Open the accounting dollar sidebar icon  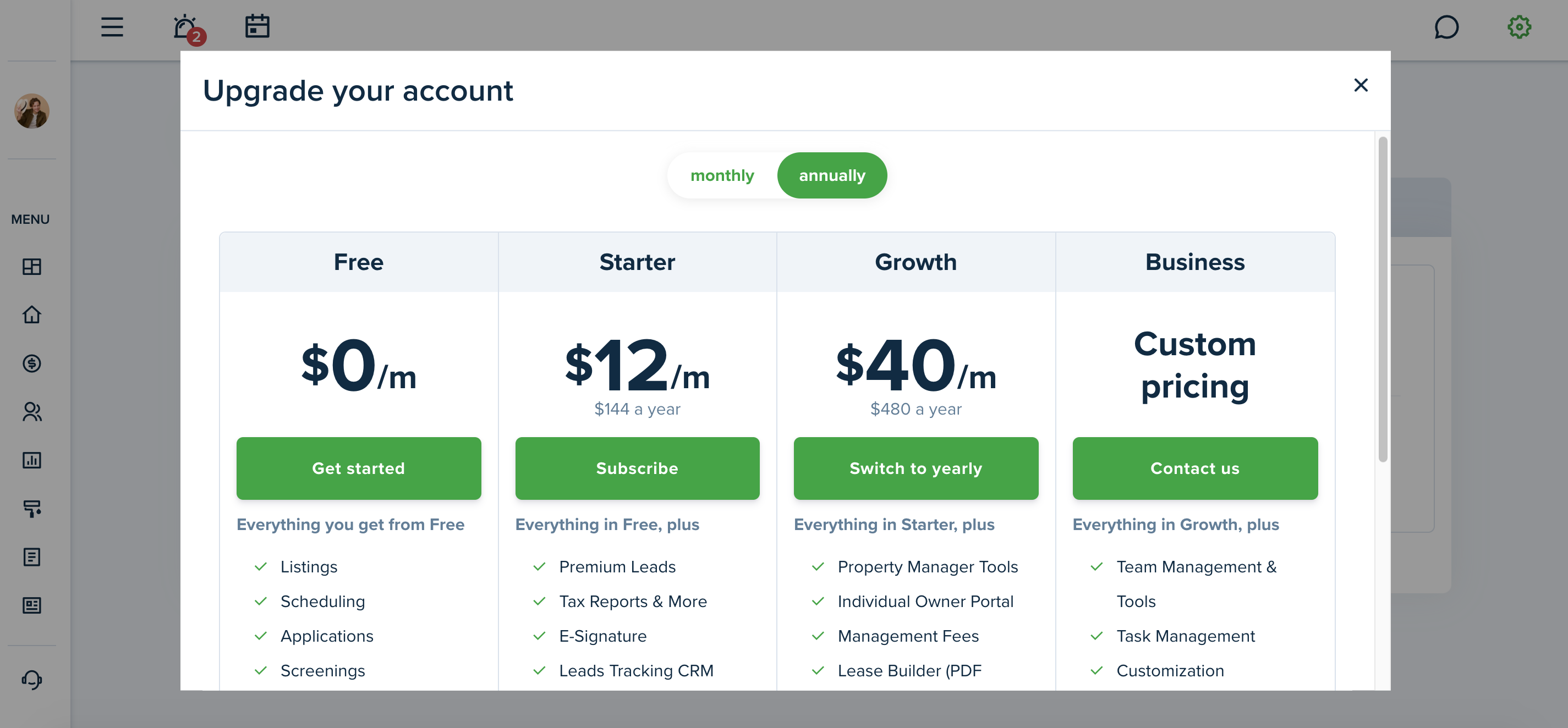click(32, 363)
